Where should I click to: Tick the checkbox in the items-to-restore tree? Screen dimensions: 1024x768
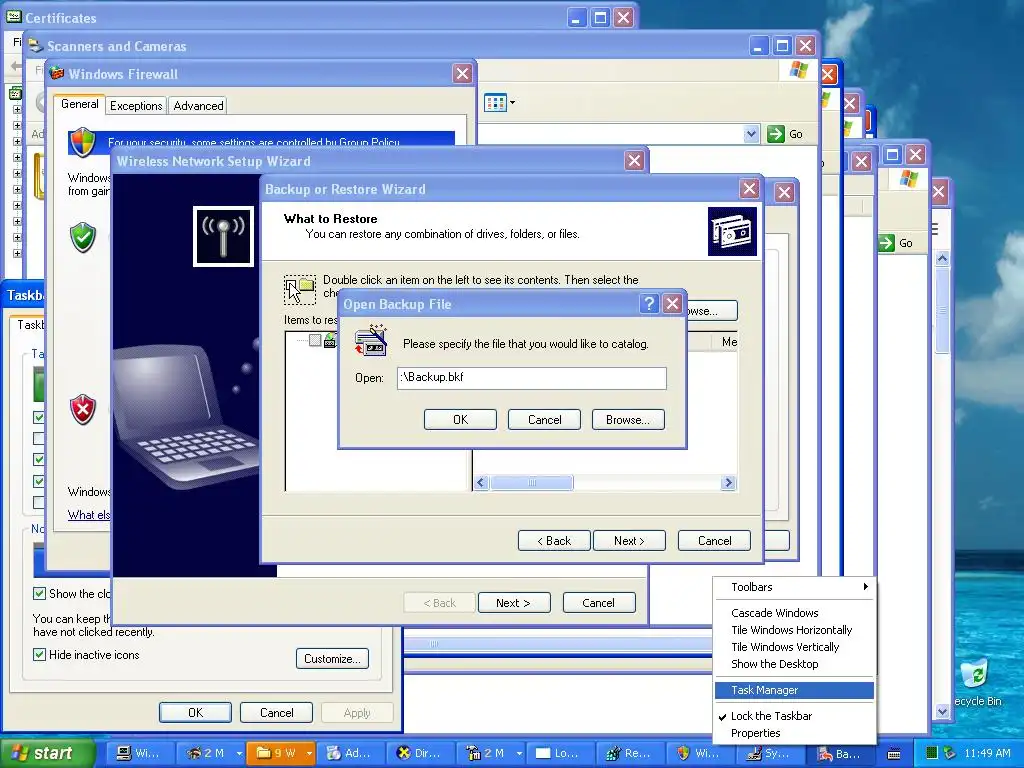(315, 340)
